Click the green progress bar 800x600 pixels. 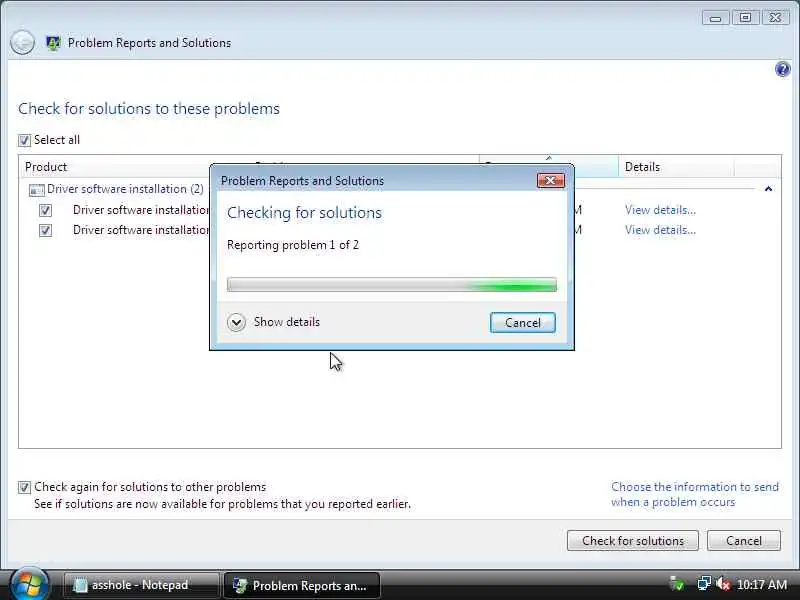coord(392,285)
